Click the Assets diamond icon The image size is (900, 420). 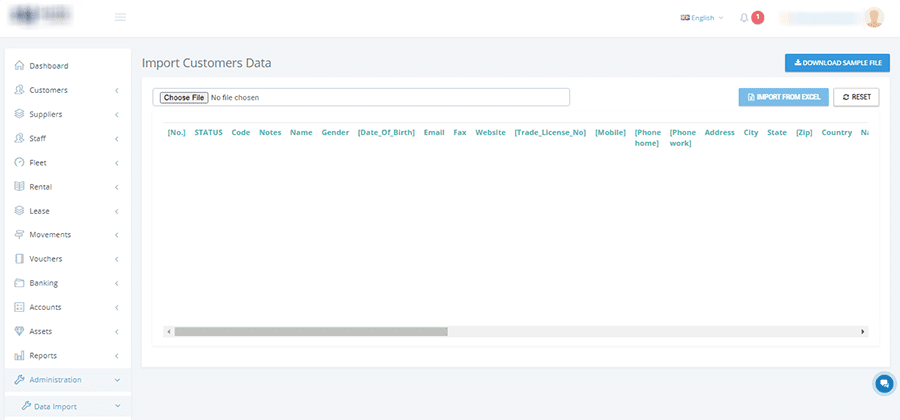tap(20, 331)
